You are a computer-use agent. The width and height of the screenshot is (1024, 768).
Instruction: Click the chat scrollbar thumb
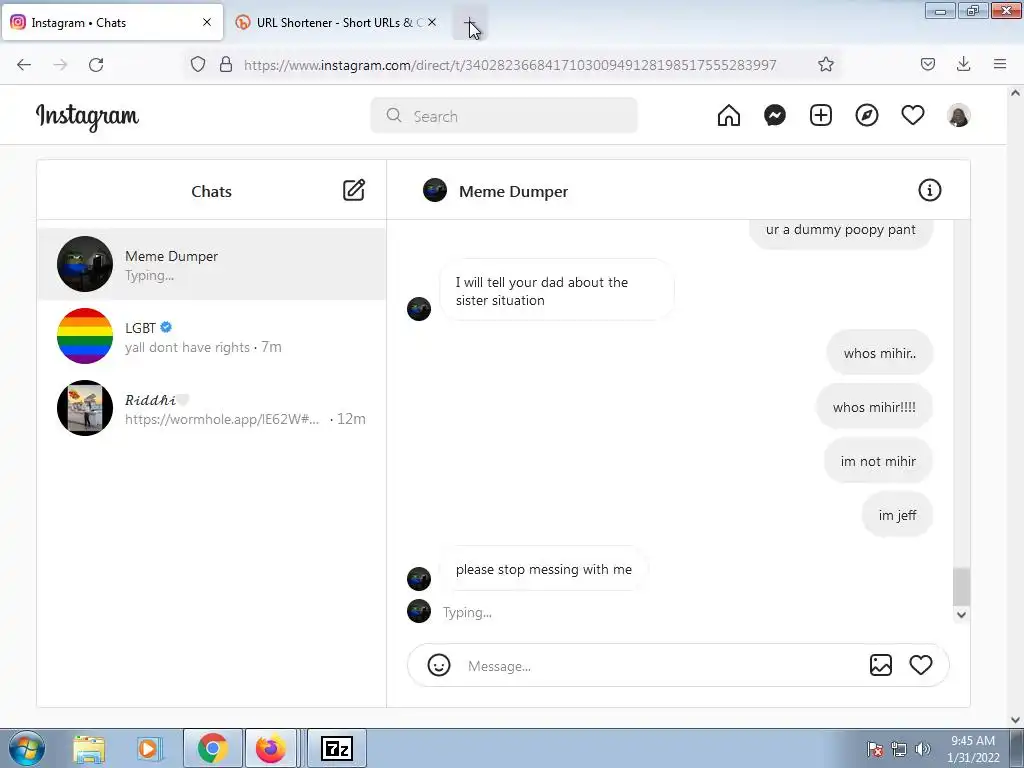coord(961,586)
